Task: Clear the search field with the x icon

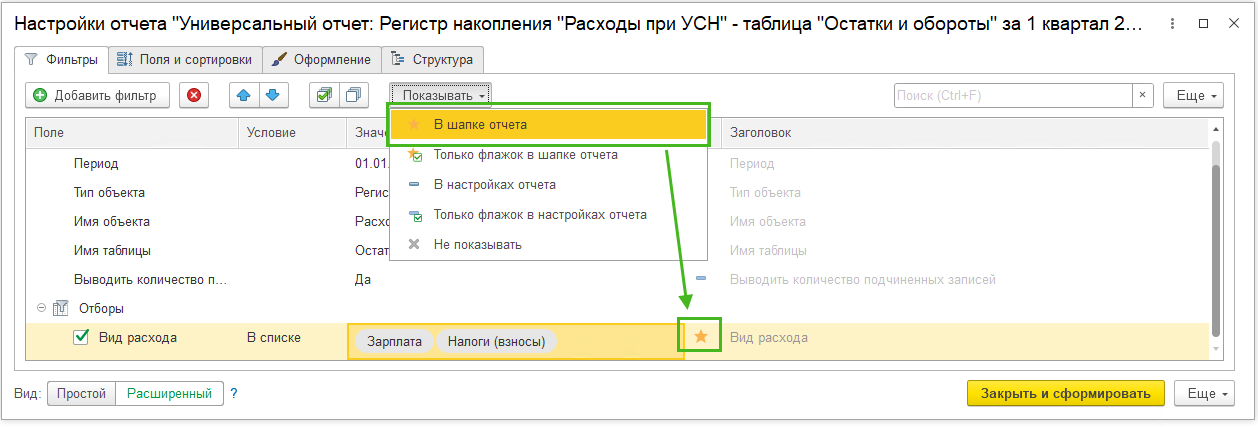Action: pos(1143,95)
